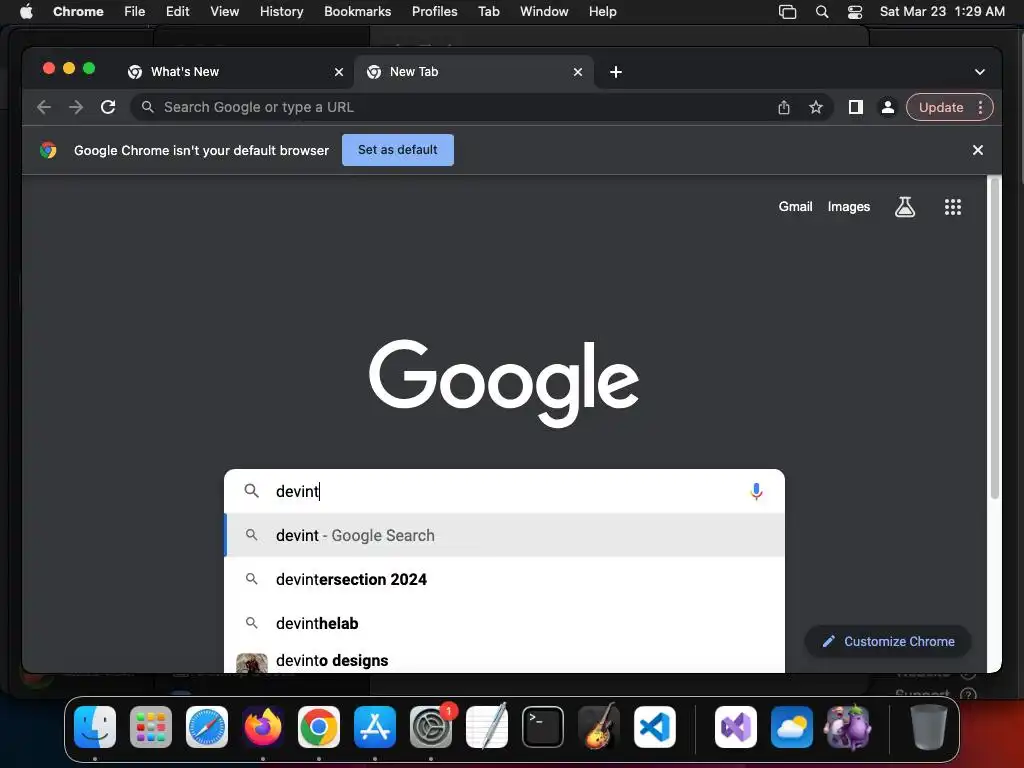Open the Help menu

coord(602,12)
